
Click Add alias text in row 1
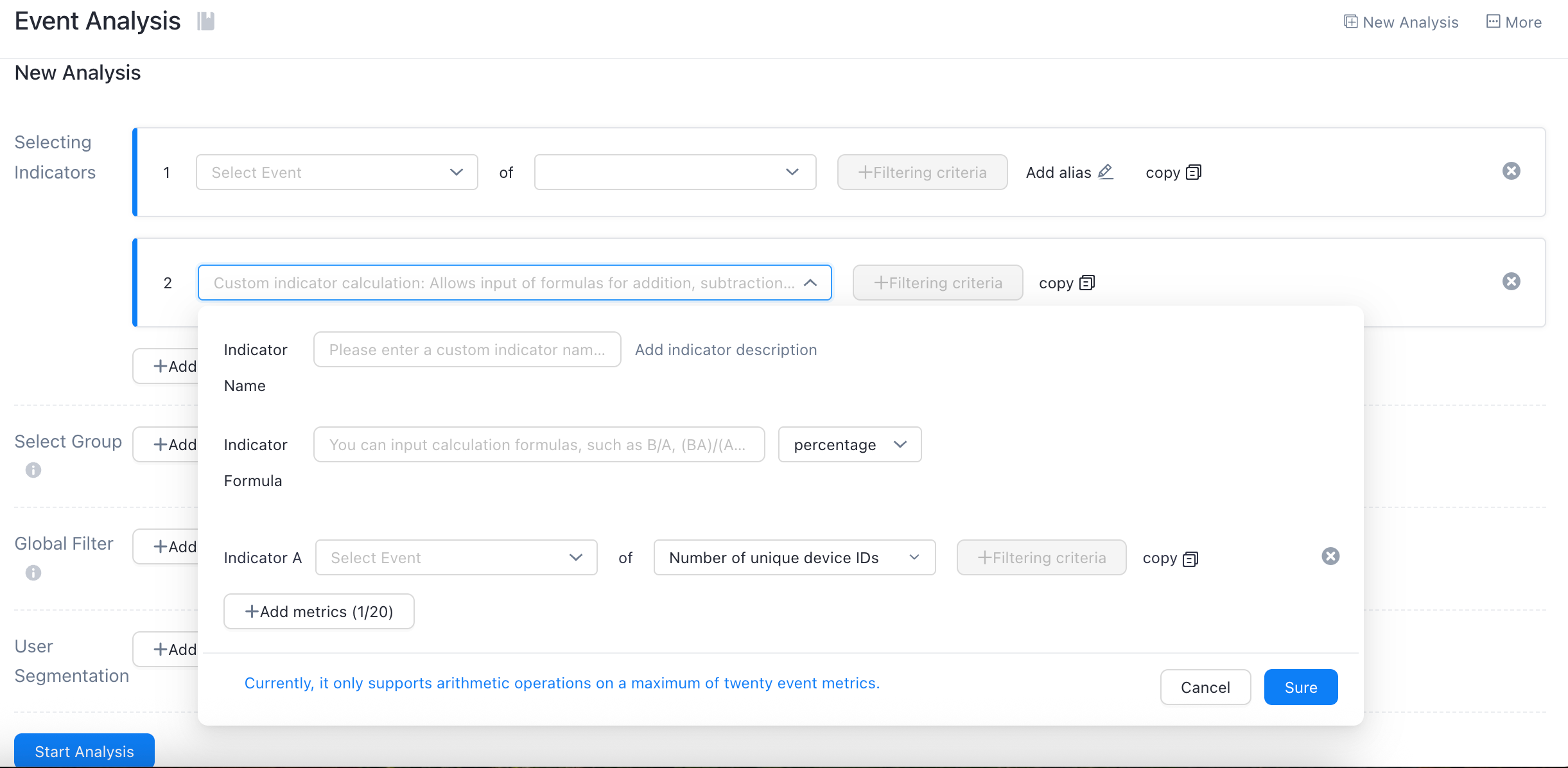pos(1058,172)
